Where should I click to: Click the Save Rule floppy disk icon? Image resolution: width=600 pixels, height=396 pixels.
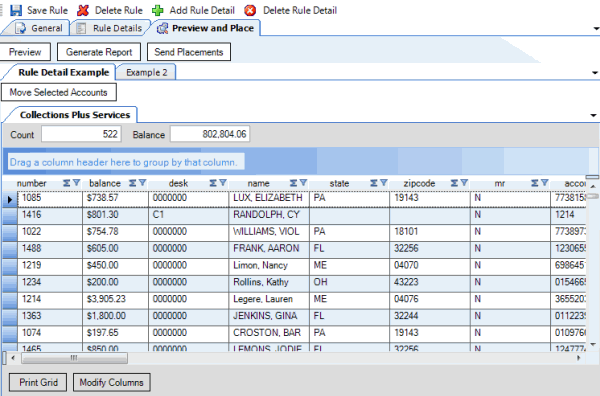click(x=16, y=10)
